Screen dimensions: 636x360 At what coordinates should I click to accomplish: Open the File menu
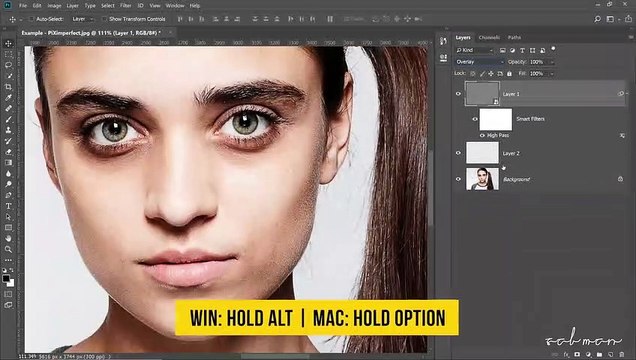click(x=23, y=6)
